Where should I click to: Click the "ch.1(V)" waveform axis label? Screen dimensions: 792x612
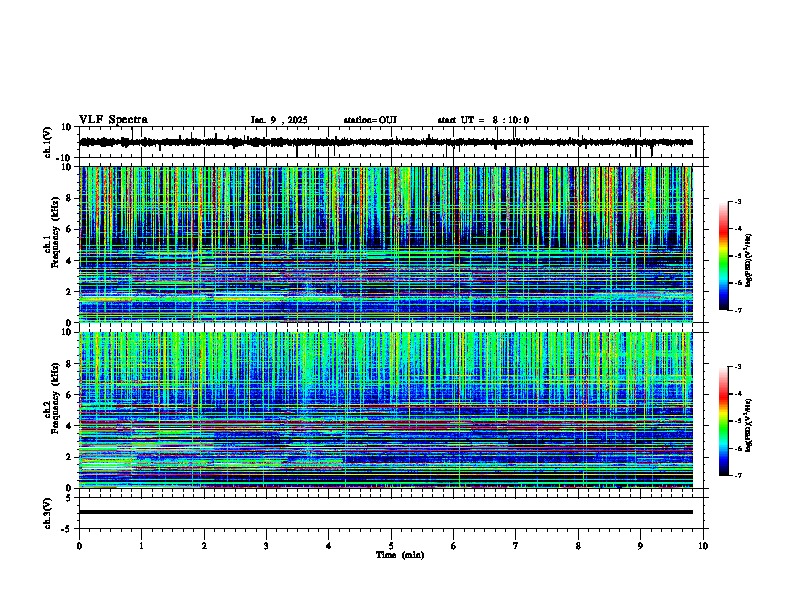(x=48, y=142)
